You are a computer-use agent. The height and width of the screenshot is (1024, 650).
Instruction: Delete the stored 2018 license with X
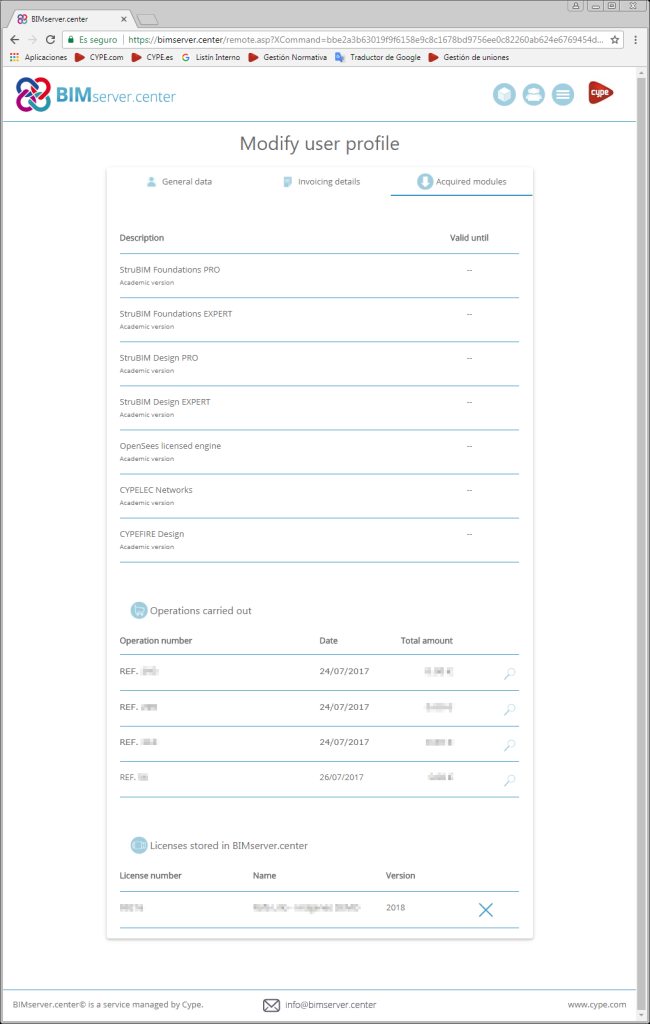[x=485, y=910]
